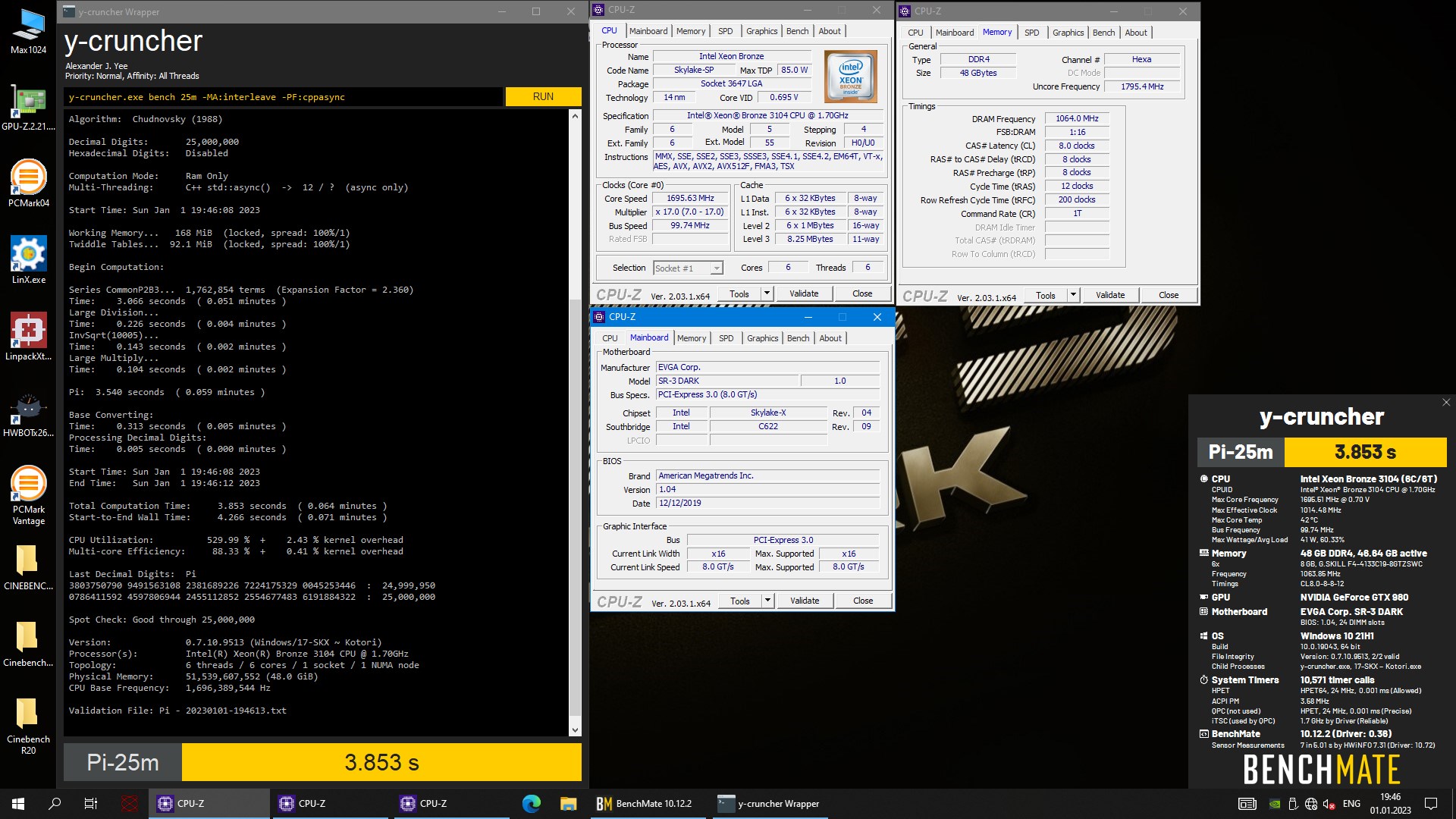Open taskbar Search
Image resolution: width=1456 pixels, height=819 pixels.
pos(55,804)
